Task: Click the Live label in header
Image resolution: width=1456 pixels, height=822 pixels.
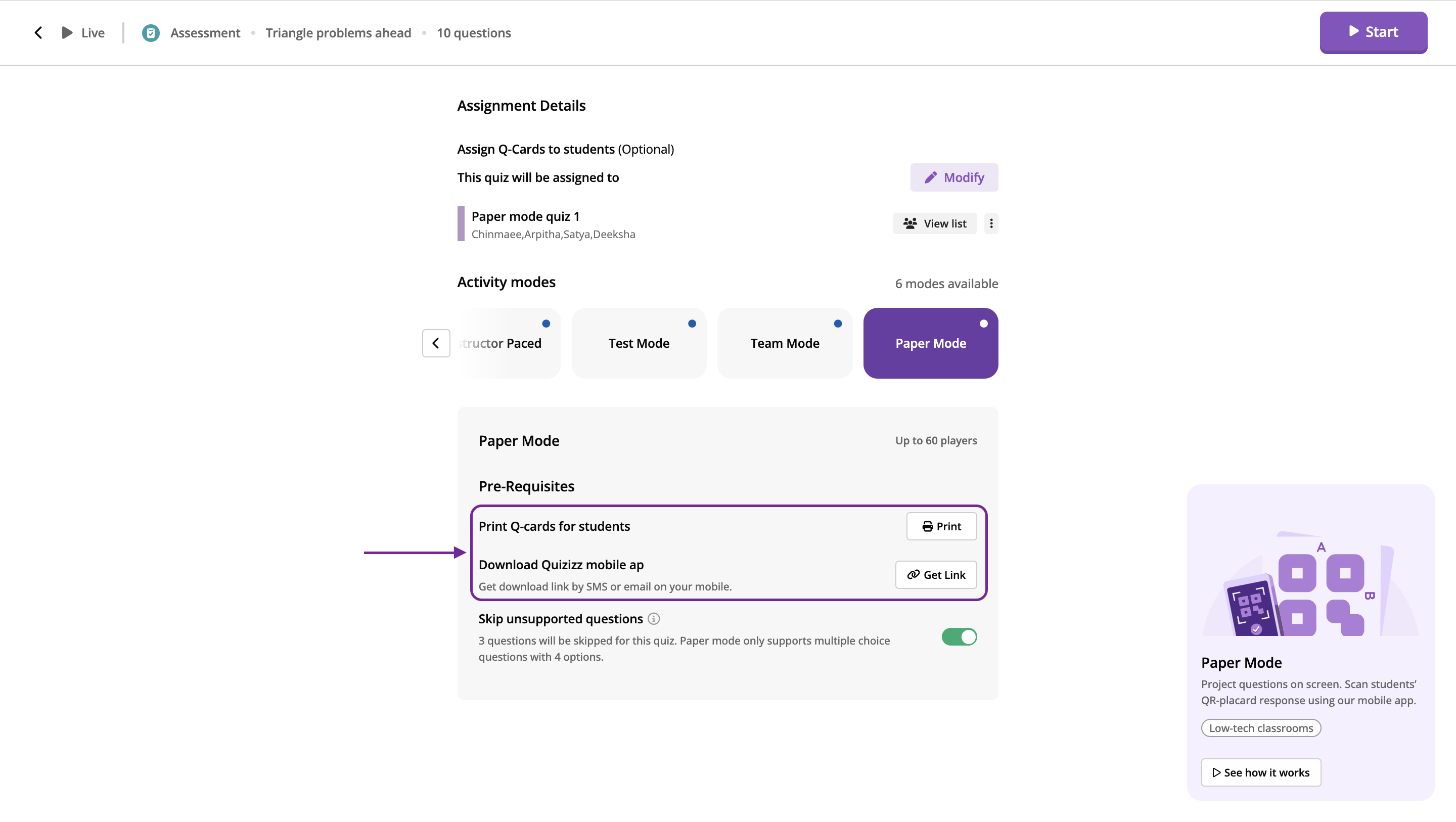Action: point(93,33)
